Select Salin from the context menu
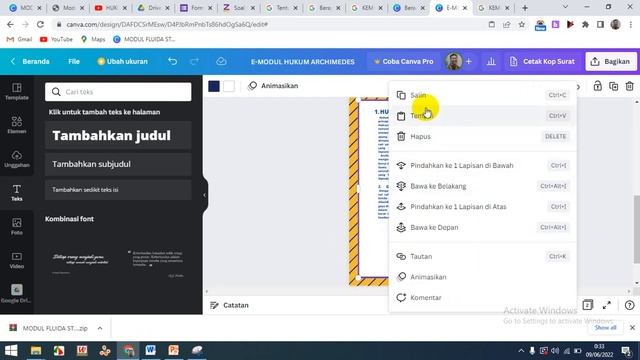 coord(483,95)
